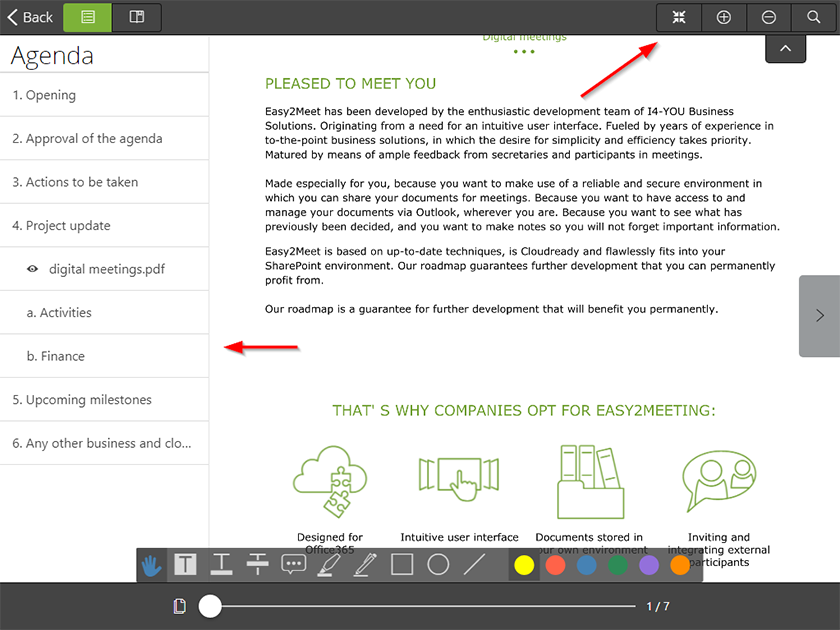Select the line drawing tool
840x630 pixels.
[x=474, y=565]
